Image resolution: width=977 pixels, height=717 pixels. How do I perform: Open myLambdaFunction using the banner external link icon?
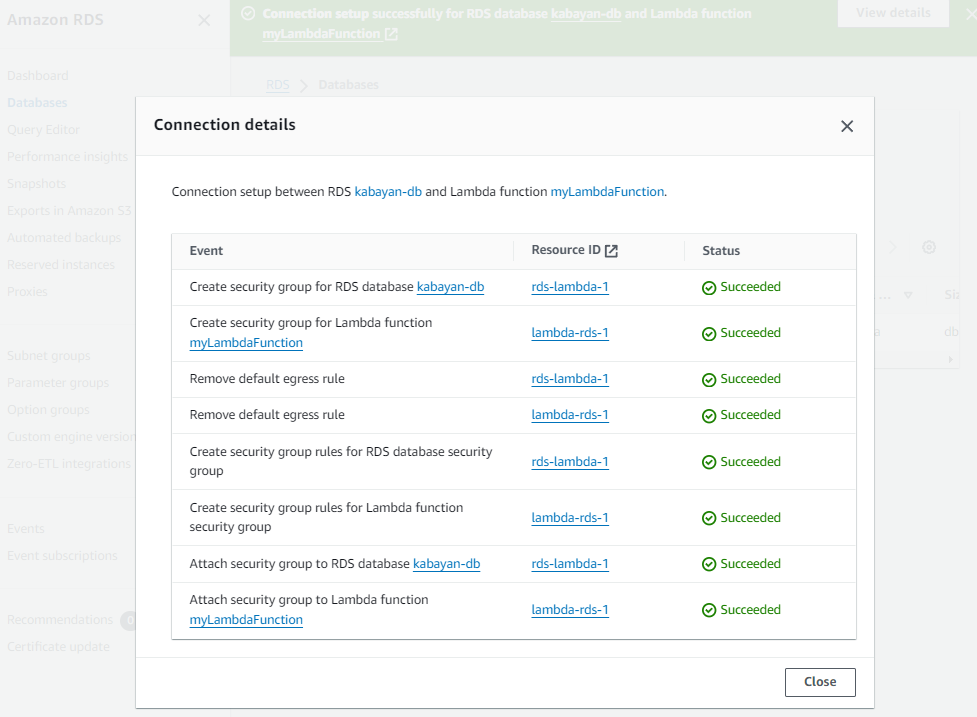tap(392, 34)
